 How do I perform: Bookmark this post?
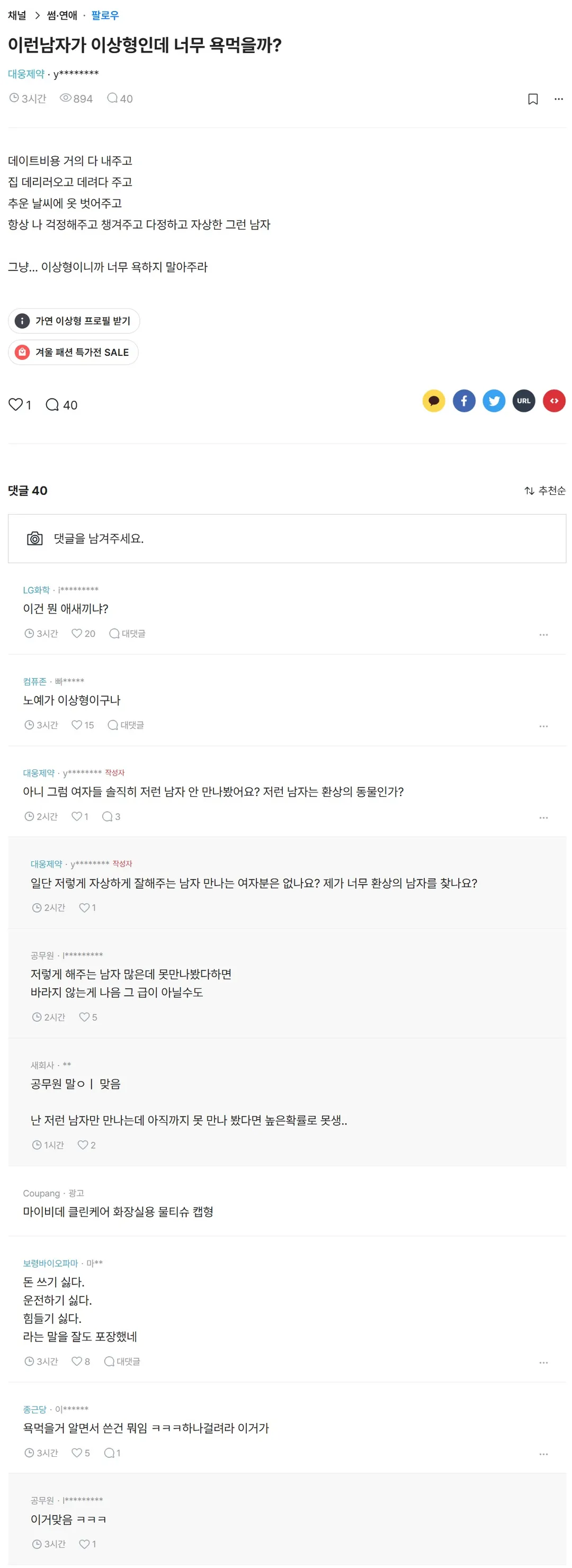pyautogui.click(x=532, y=99)
